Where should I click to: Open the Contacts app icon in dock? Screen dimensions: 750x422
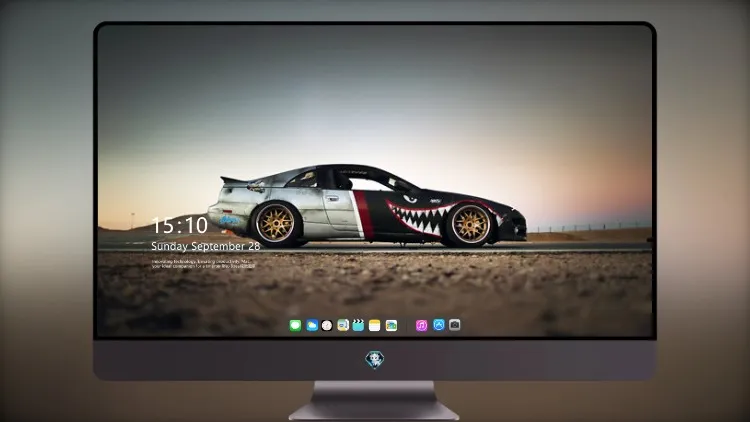(x=343, y=326)
